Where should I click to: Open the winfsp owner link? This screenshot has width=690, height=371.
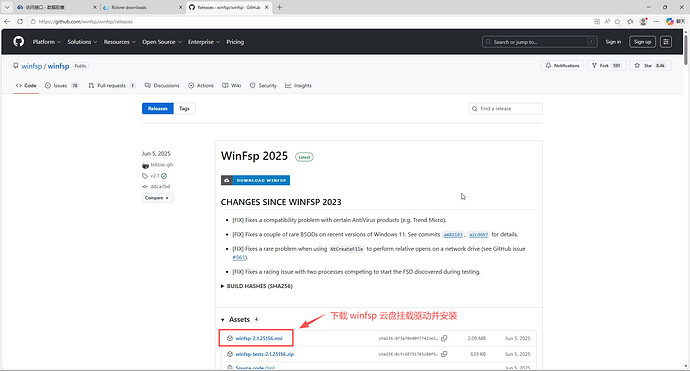click(32, 66)
